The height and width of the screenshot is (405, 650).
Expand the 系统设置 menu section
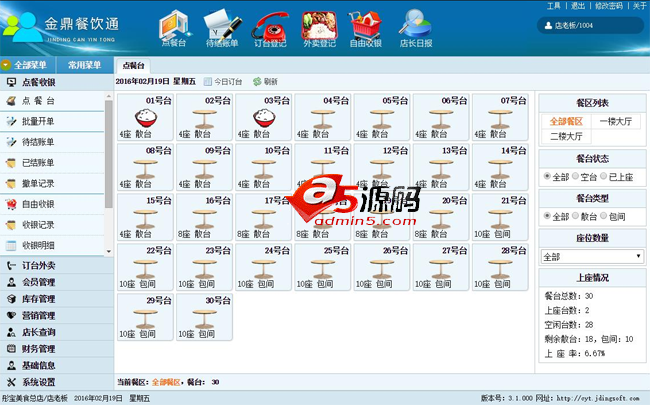pyautogui.click(x=57, y=382)
